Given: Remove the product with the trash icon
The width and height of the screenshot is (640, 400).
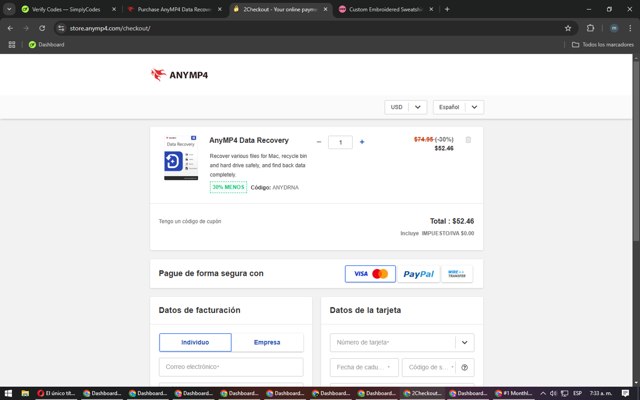Looking at the screenshot, I should pyautogui.click(x=468, y=140).
